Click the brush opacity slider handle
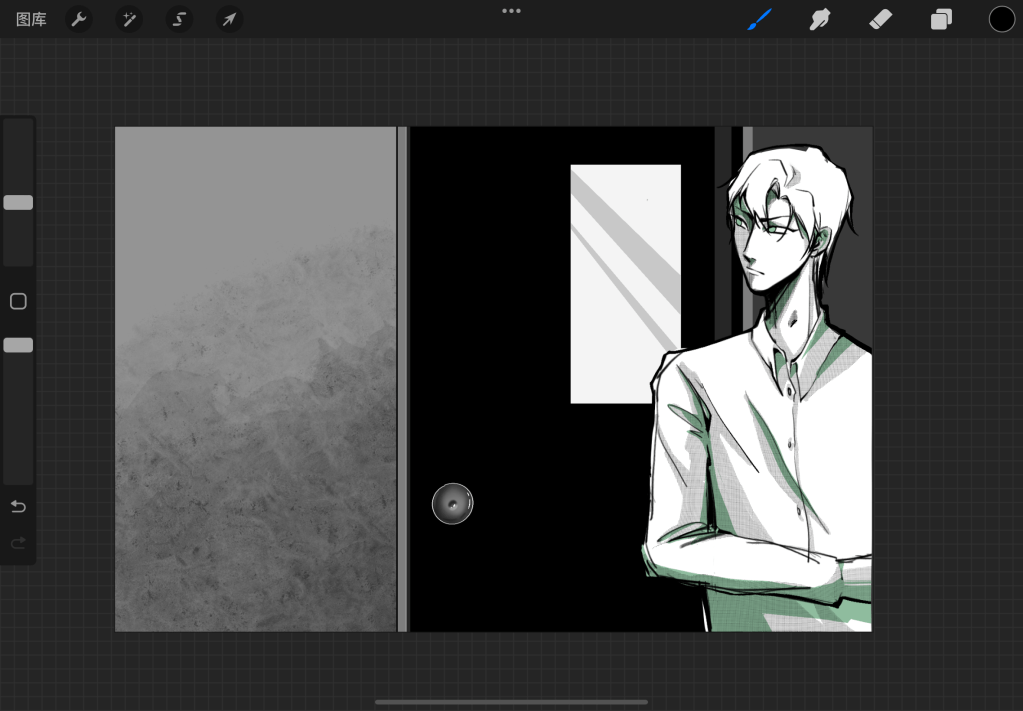This screenshot has height=711, width=1023. tap(18, 345)
